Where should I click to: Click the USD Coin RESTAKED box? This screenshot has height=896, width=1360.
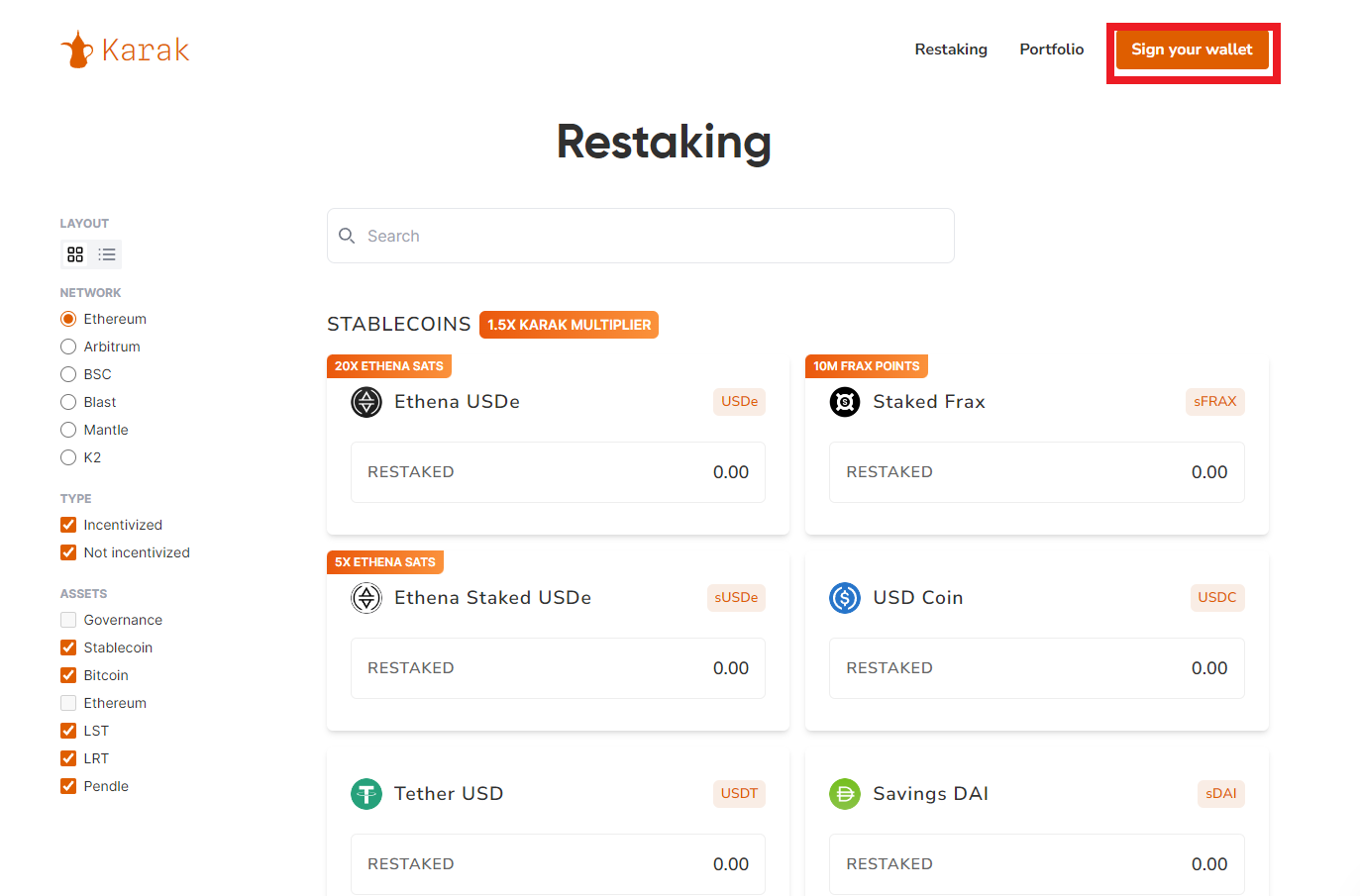tap(1037, 668)
